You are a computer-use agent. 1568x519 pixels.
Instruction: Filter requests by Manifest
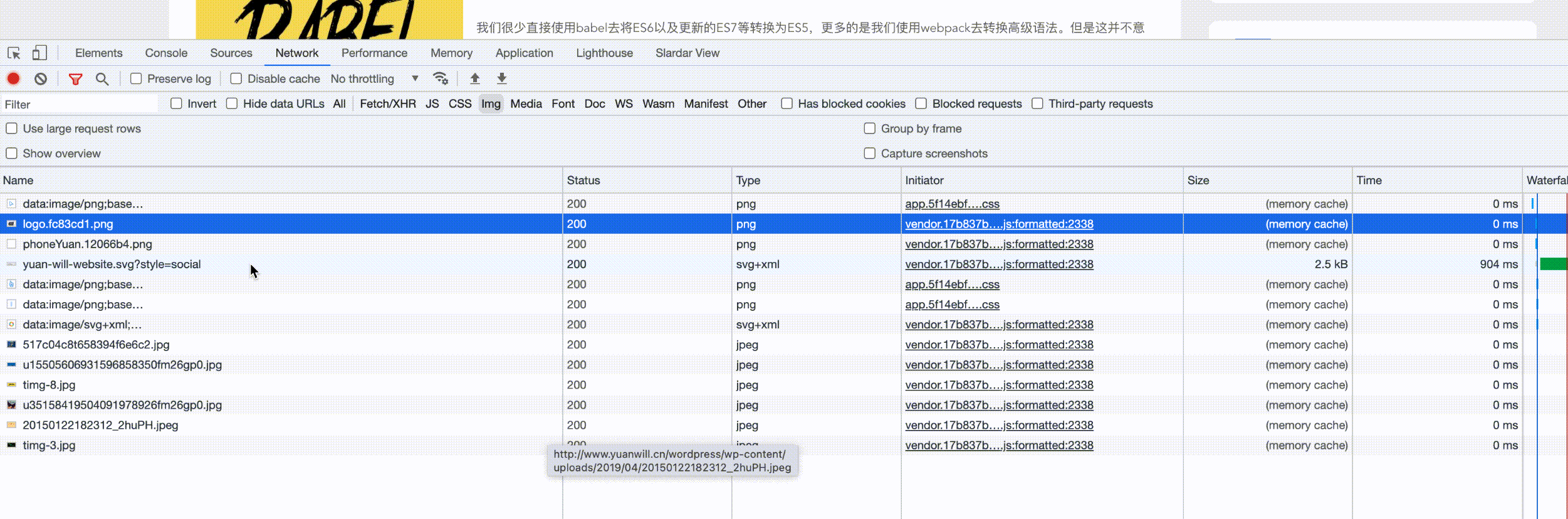pyautogui.click(x=706, y=104)
